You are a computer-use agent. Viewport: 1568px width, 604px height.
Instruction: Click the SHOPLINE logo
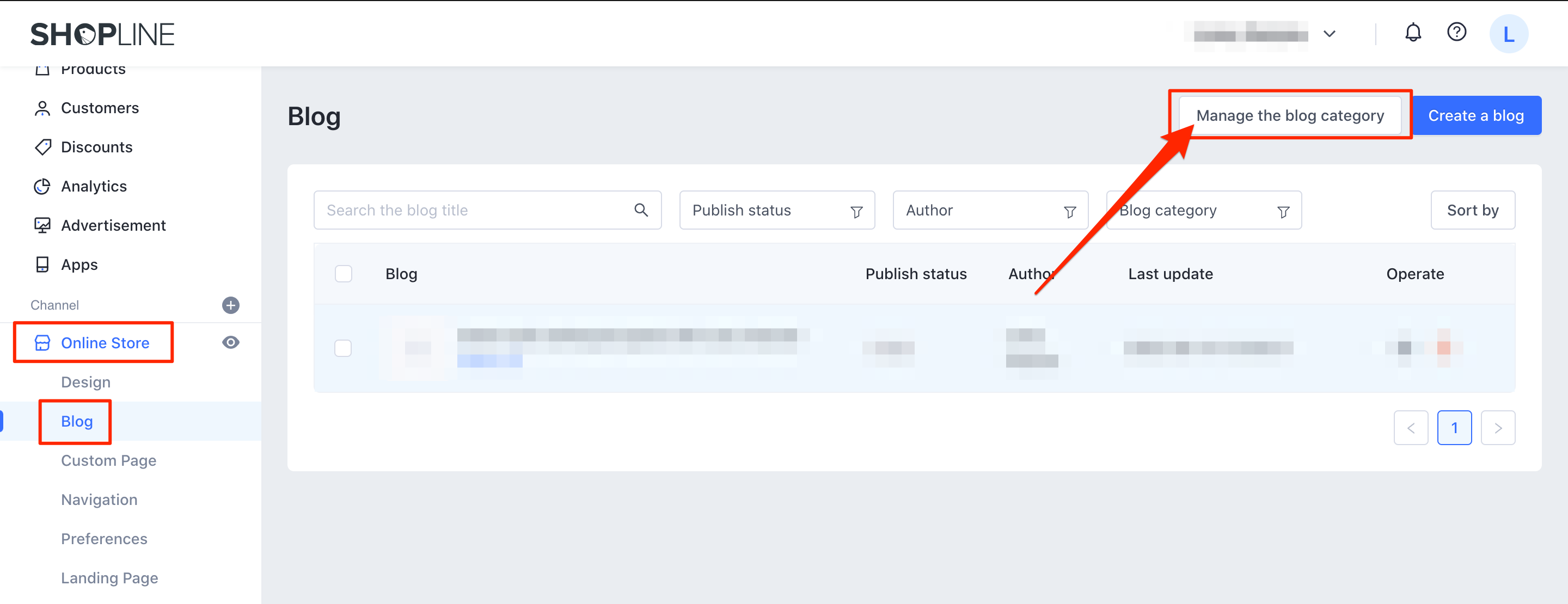pos(102,35)
